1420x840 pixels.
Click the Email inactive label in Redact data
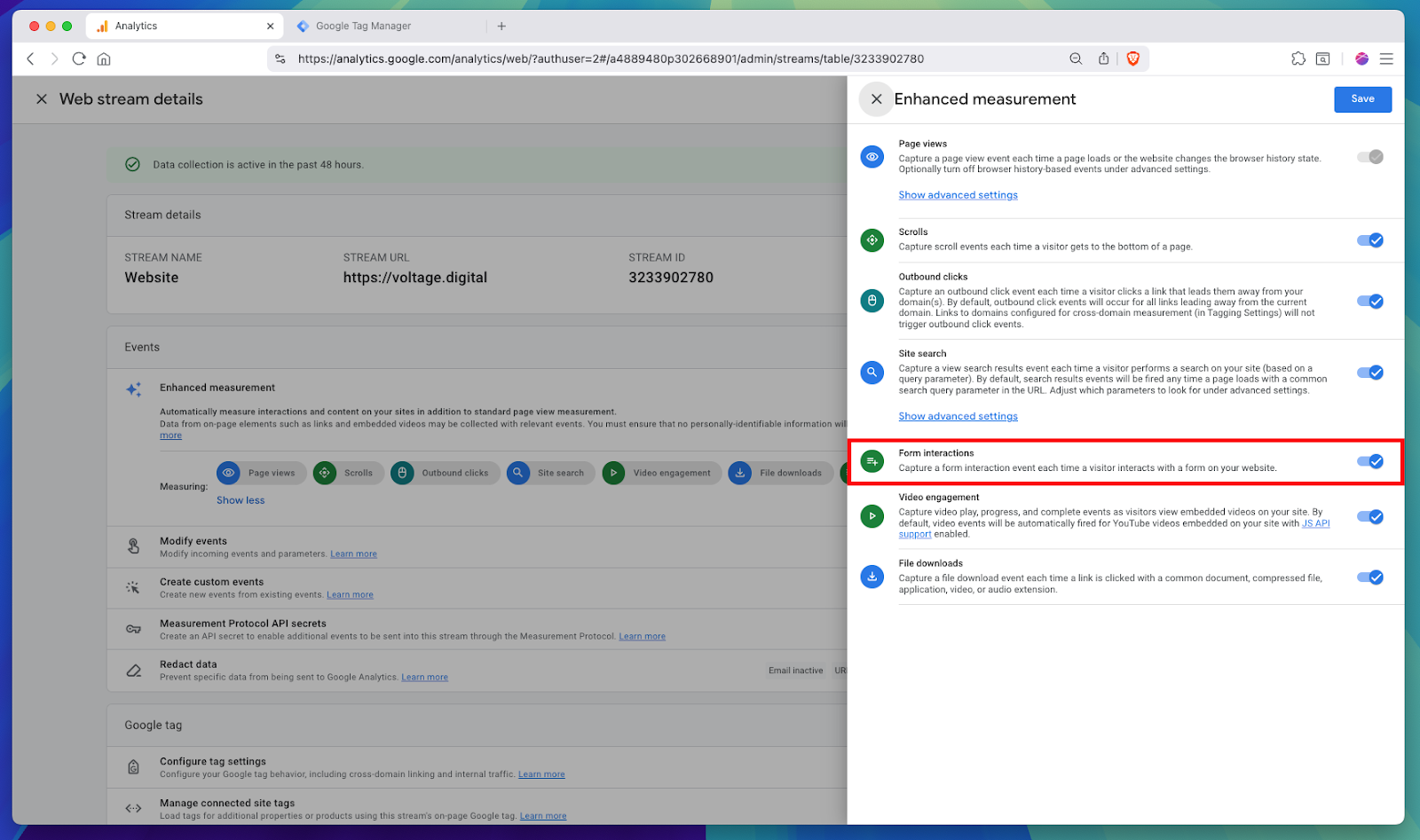[795, 671]
